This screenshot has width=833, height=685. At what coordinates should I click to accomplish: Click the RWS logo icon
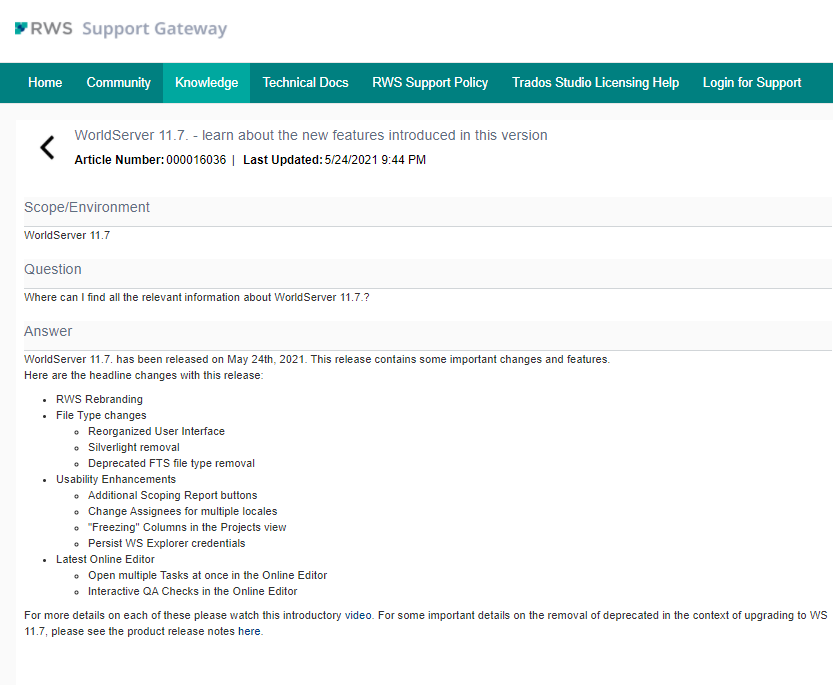[x=21, y=28]
